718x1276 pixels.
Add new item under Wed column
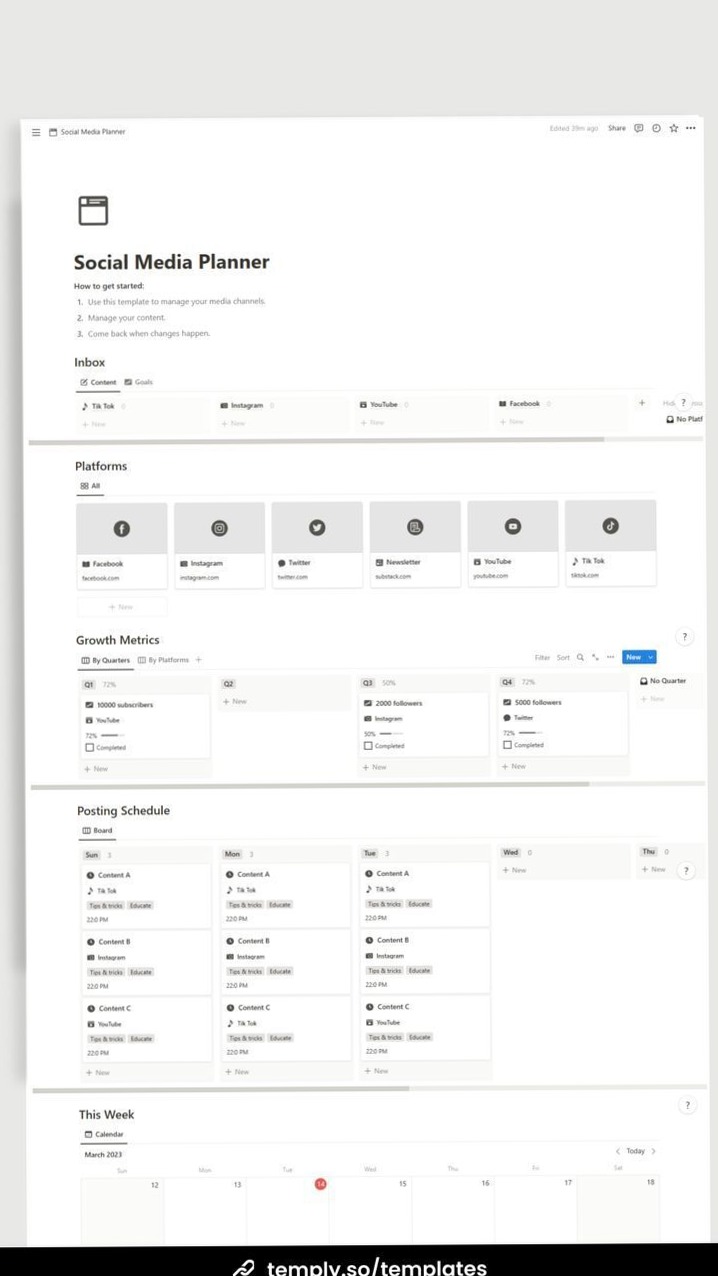(x=513, y=870)
